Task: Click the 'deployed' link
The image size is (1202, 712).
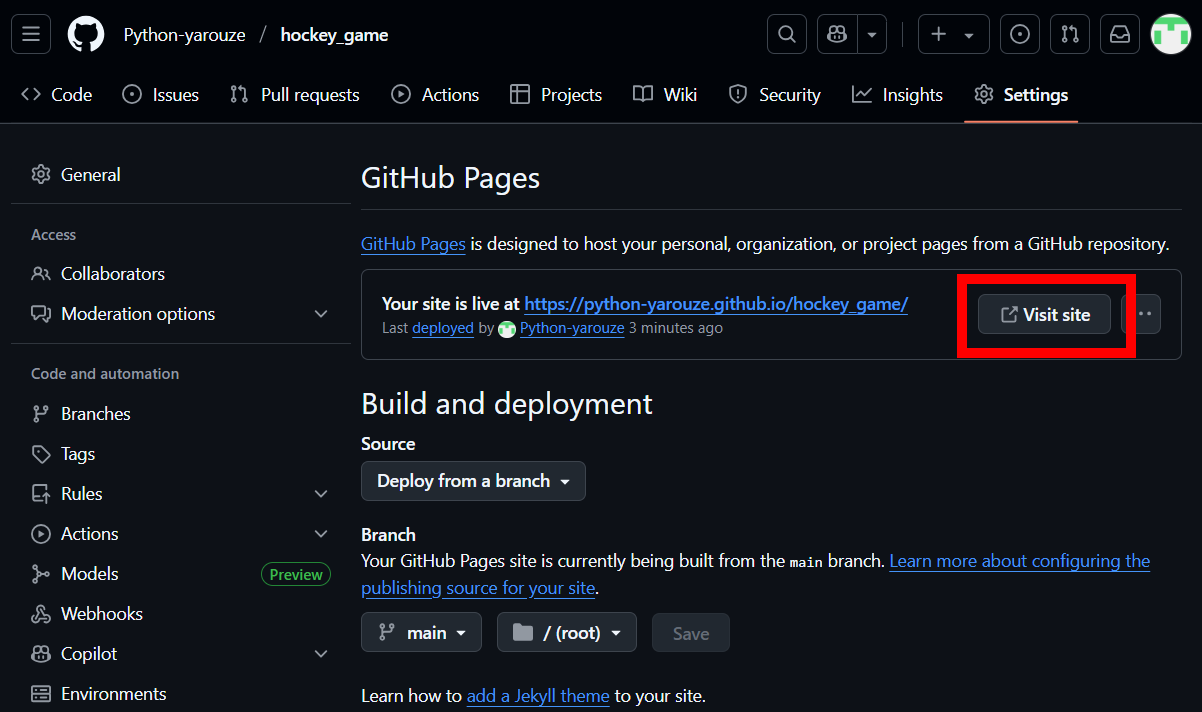Action: click(443, 328)
